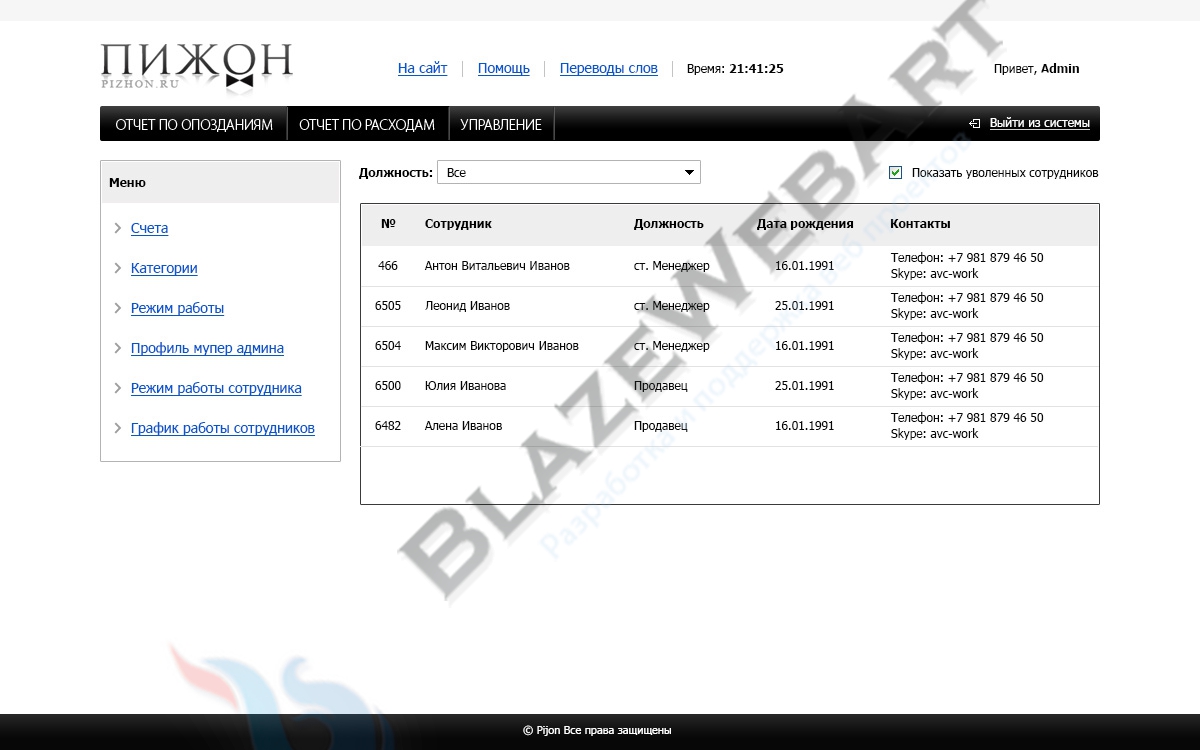
Task: Click the chevron beside График работы сотрудников
Action: click(118, 429)
